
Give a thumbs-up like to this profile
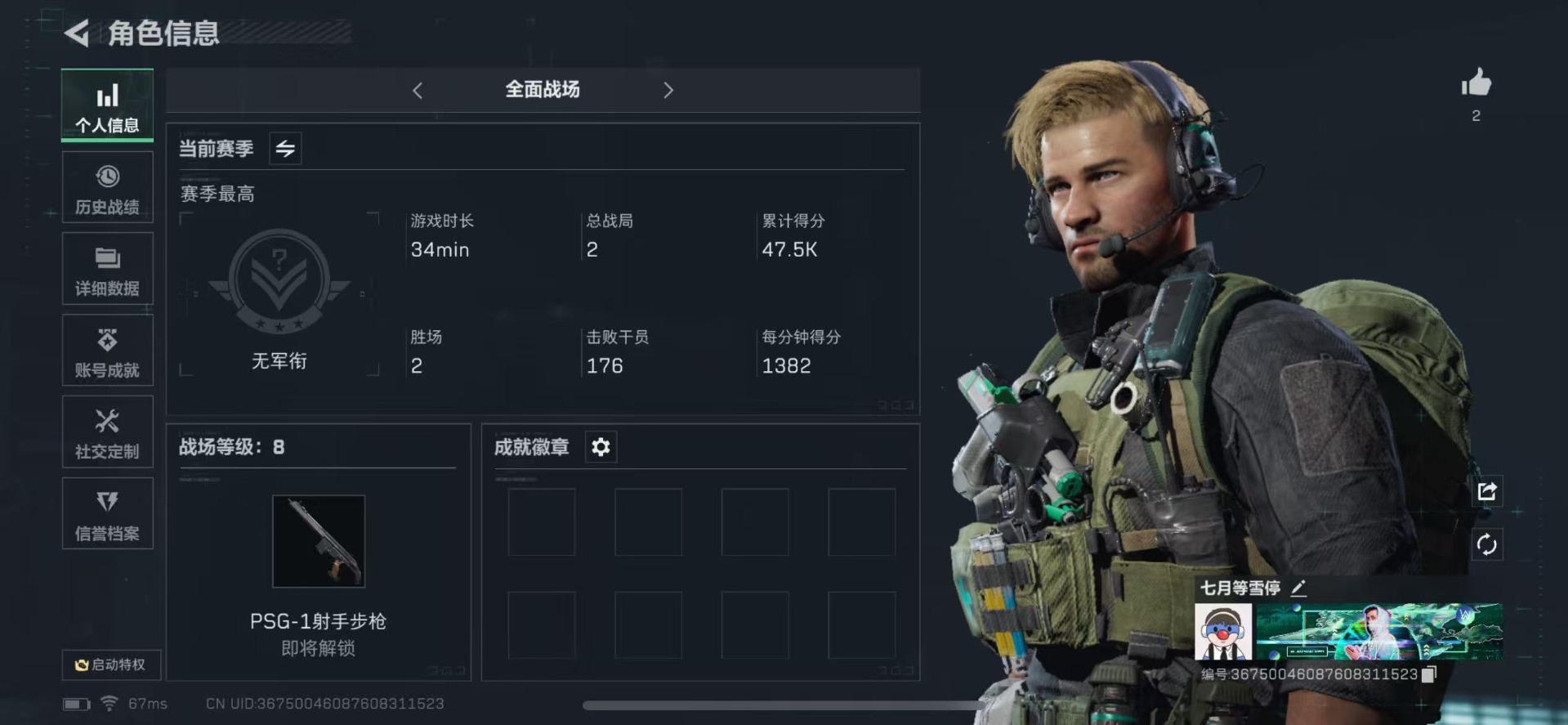click(1476, 83)
